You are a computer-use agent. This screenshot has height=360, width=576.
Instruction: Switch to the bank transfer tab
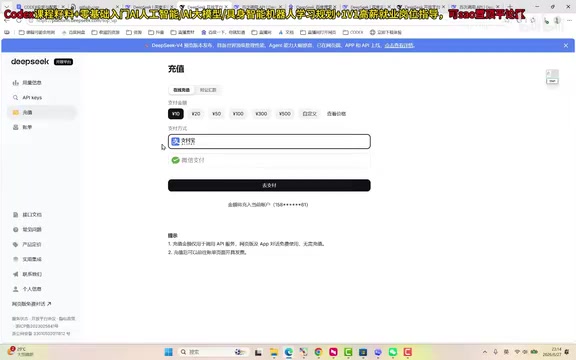click(x=208, y=90)
